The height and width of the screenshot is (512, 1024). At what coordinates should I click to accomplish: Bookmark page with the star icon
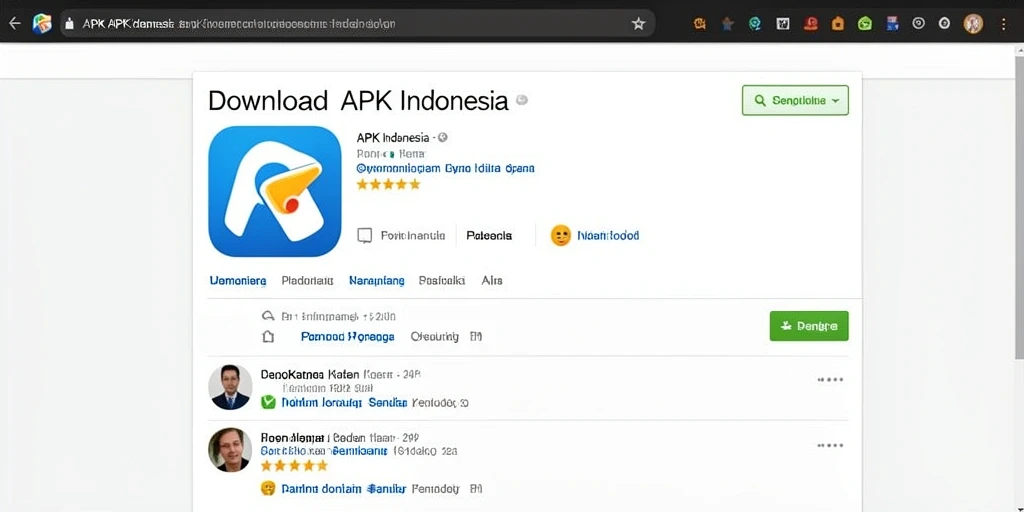[638, 24]
